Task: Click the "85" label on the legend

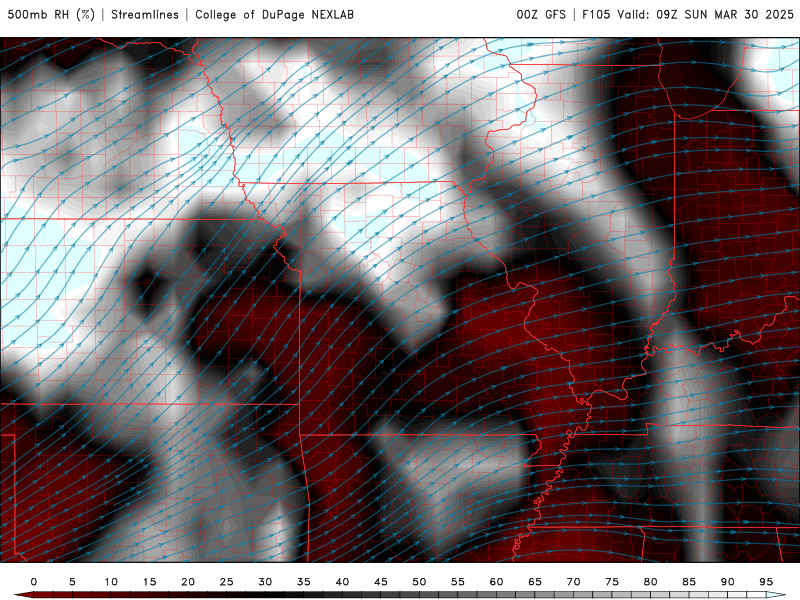Action: pos(689,582)
